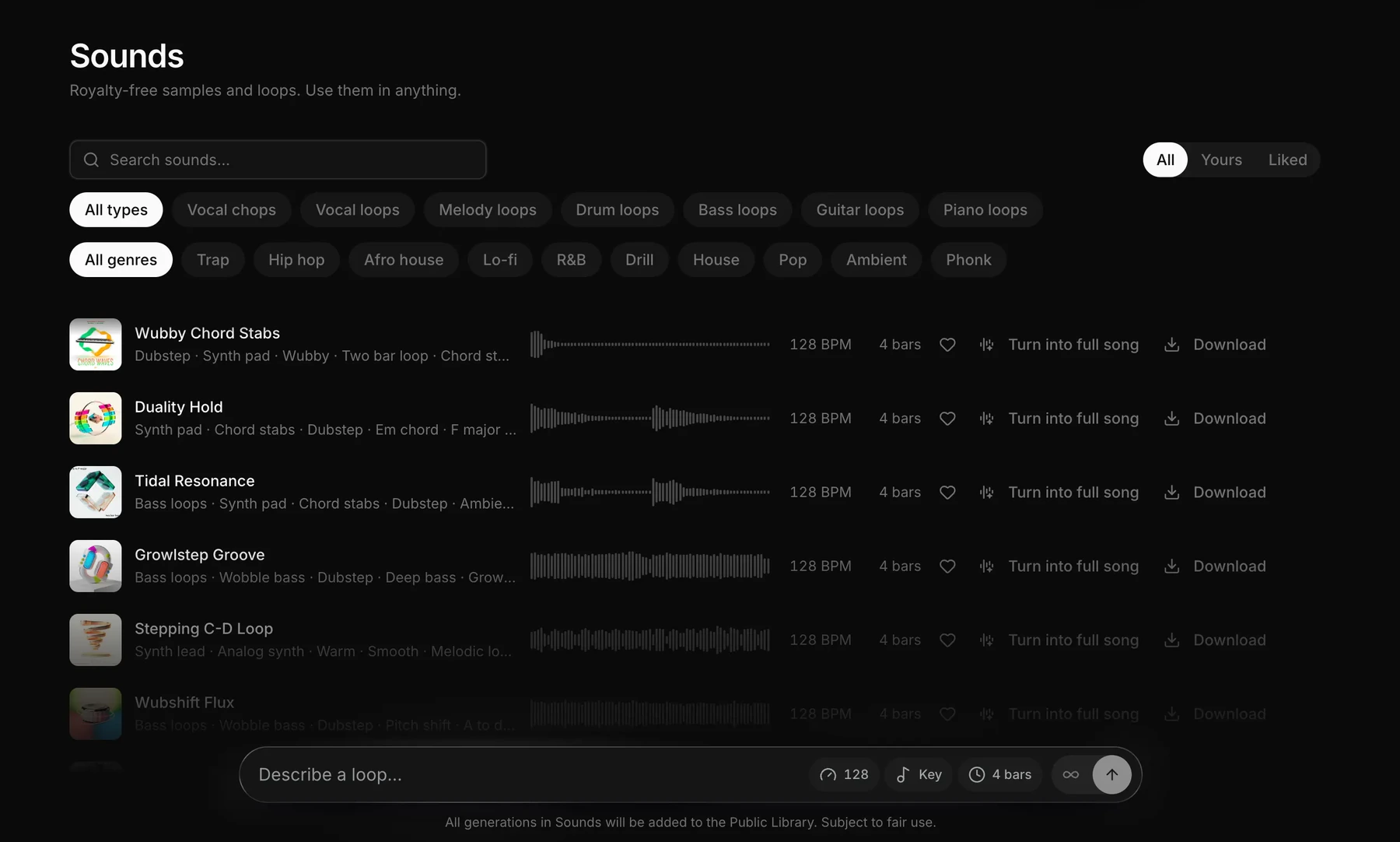Like the Wubby Chord Stabs sound
This screenshot has width=1400, height=842.
point(947,345)
